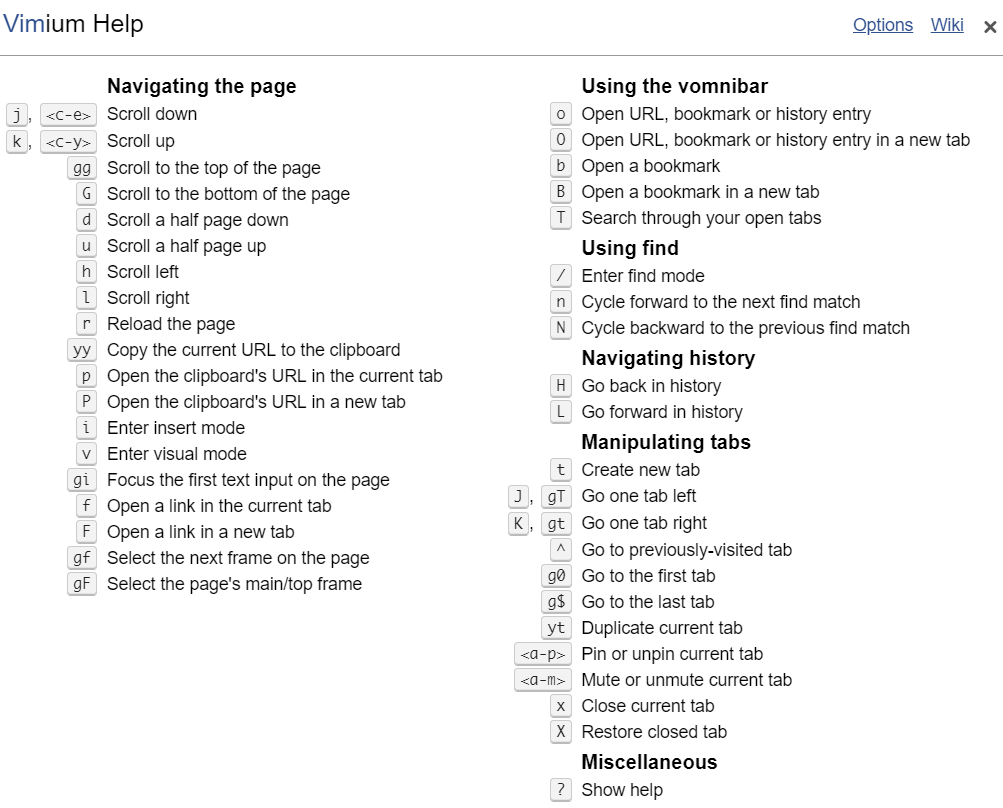Screen dimensions: 1003x808
Task: Click the 'T' search tabs key badge
Action: [561, 218]
